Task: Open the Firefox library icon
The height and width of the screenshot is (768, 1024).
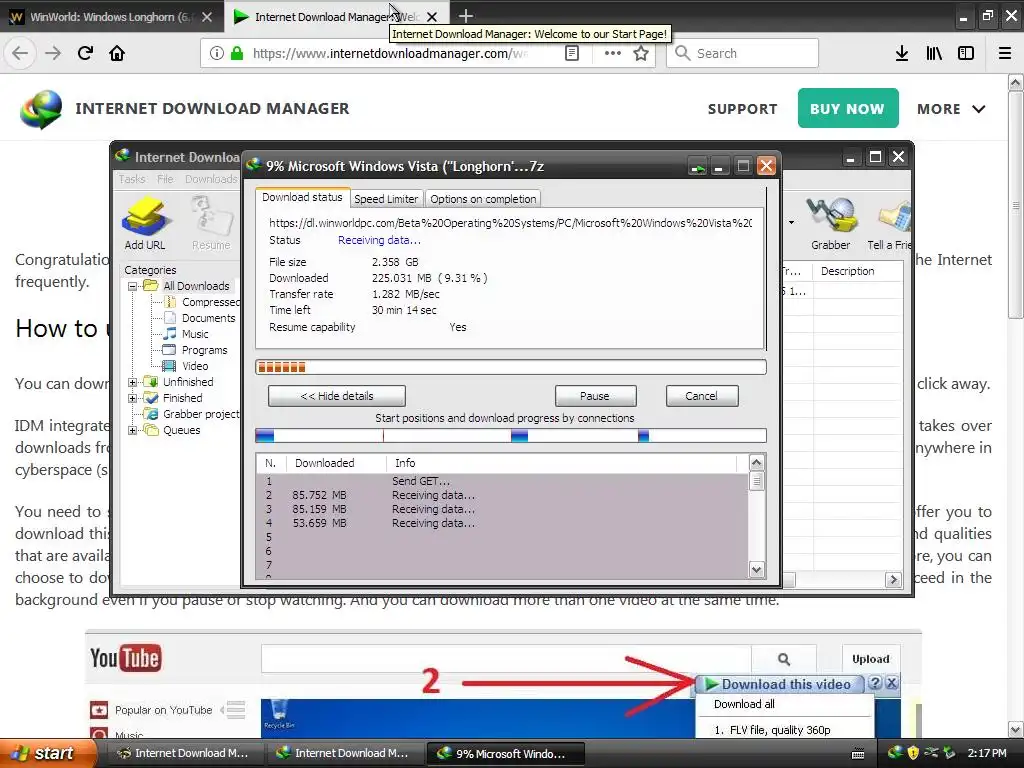Action: [934, 53]
